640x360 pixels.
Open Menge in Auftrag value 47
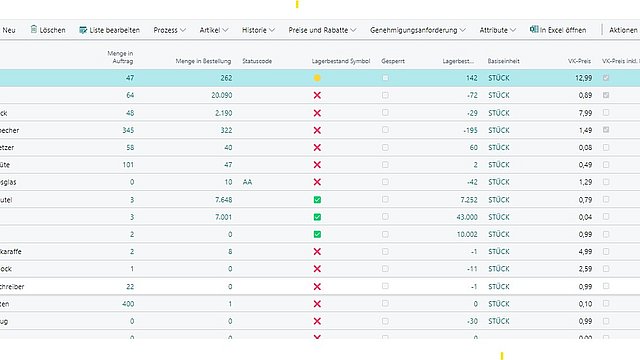(x=130, y=78)
